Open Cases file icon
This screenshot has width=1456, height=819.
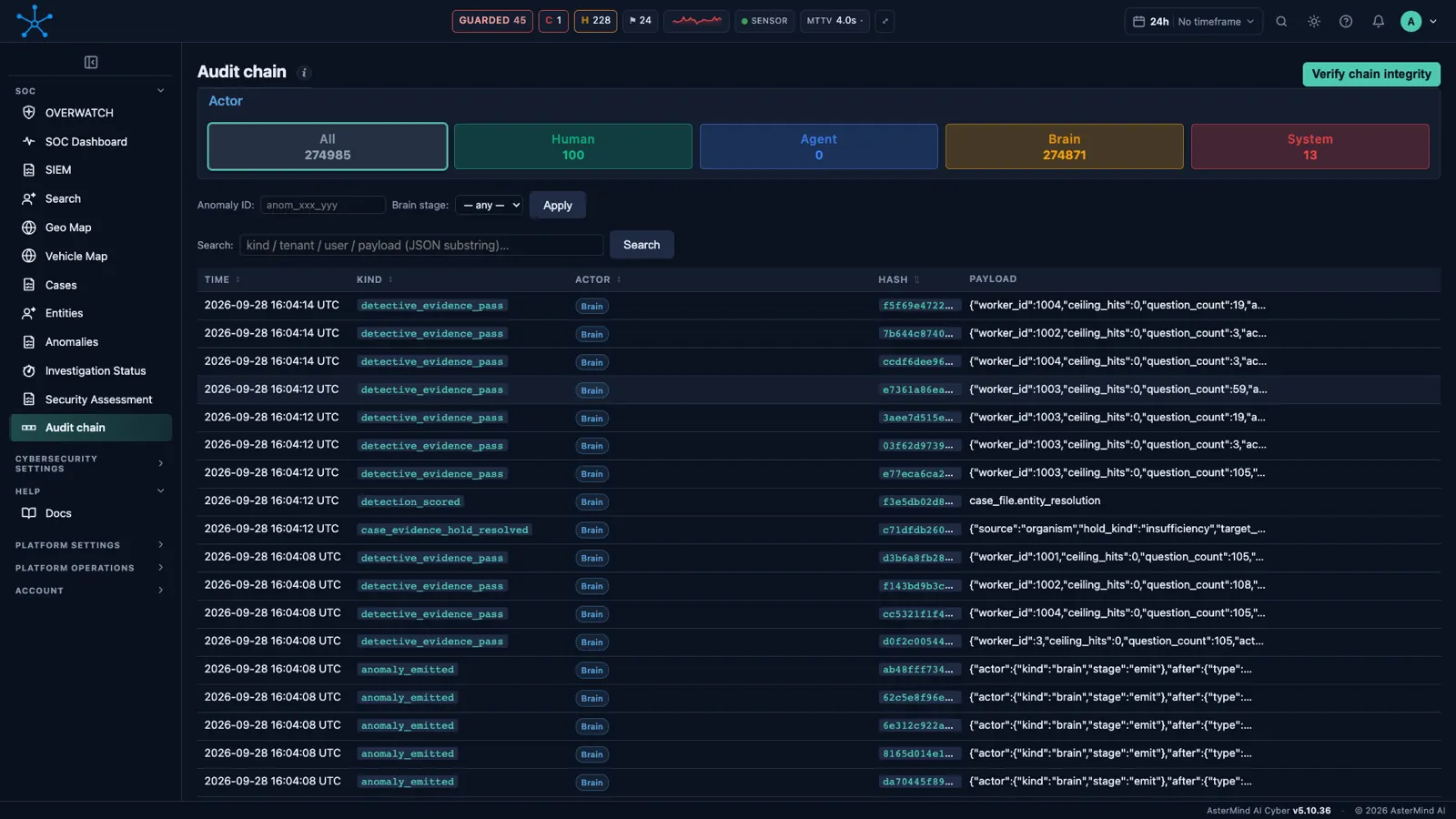click(29, 285)
